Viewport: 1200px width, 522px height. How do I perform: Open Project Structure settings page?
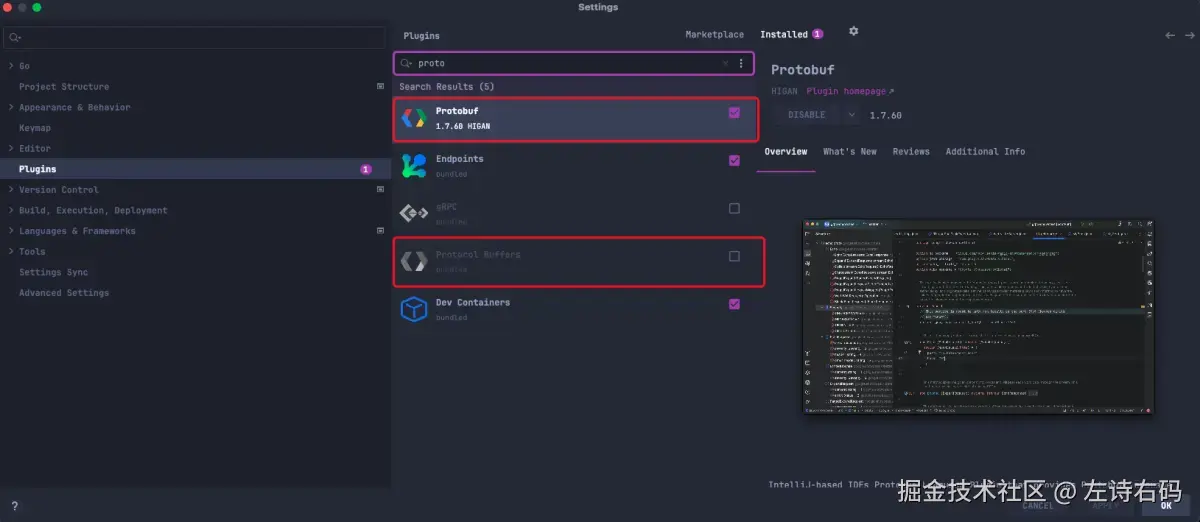(x=64, y=87)
